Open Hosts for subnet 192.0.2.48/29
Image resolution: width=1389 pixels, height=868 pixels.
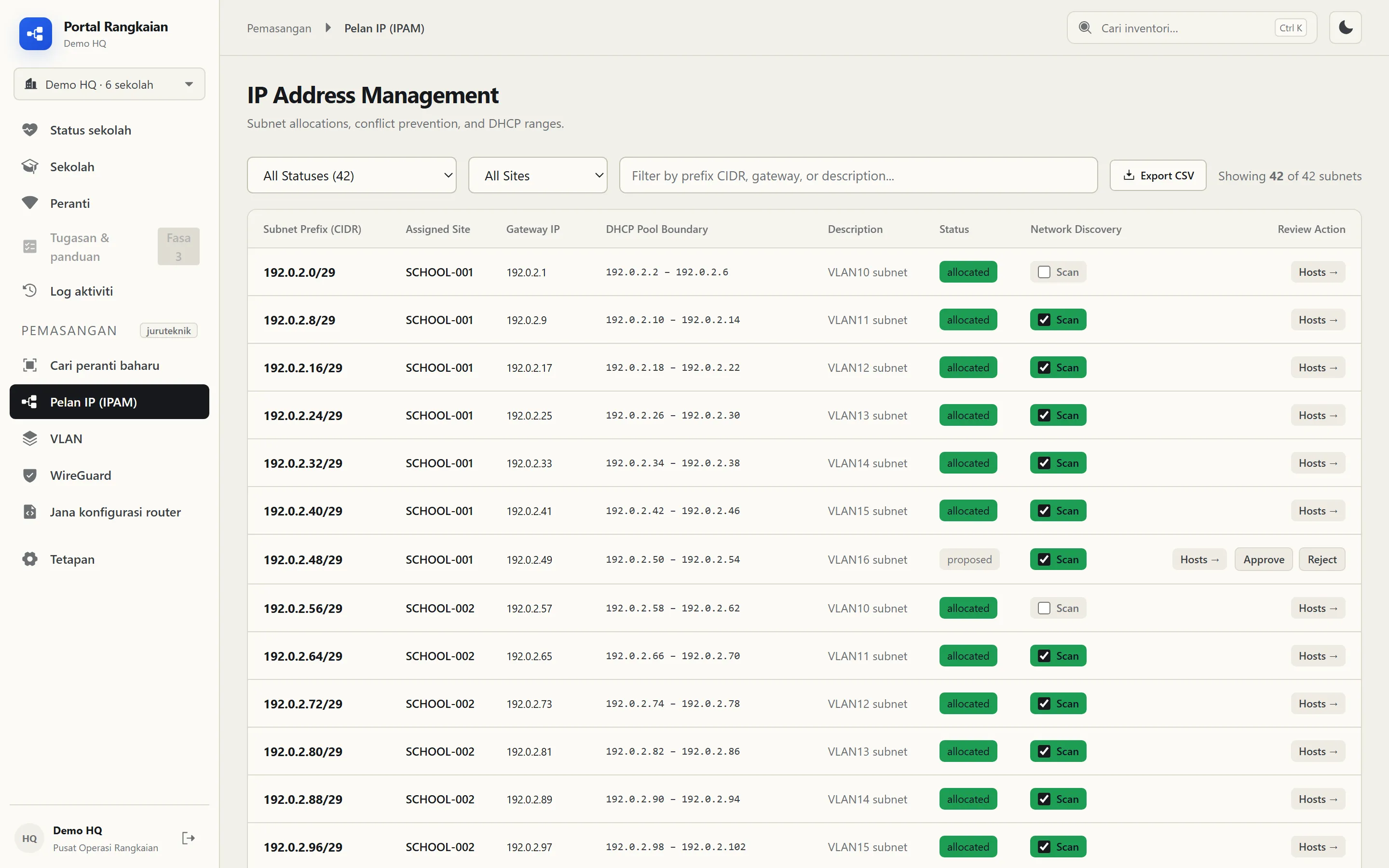coord(1199,559)
